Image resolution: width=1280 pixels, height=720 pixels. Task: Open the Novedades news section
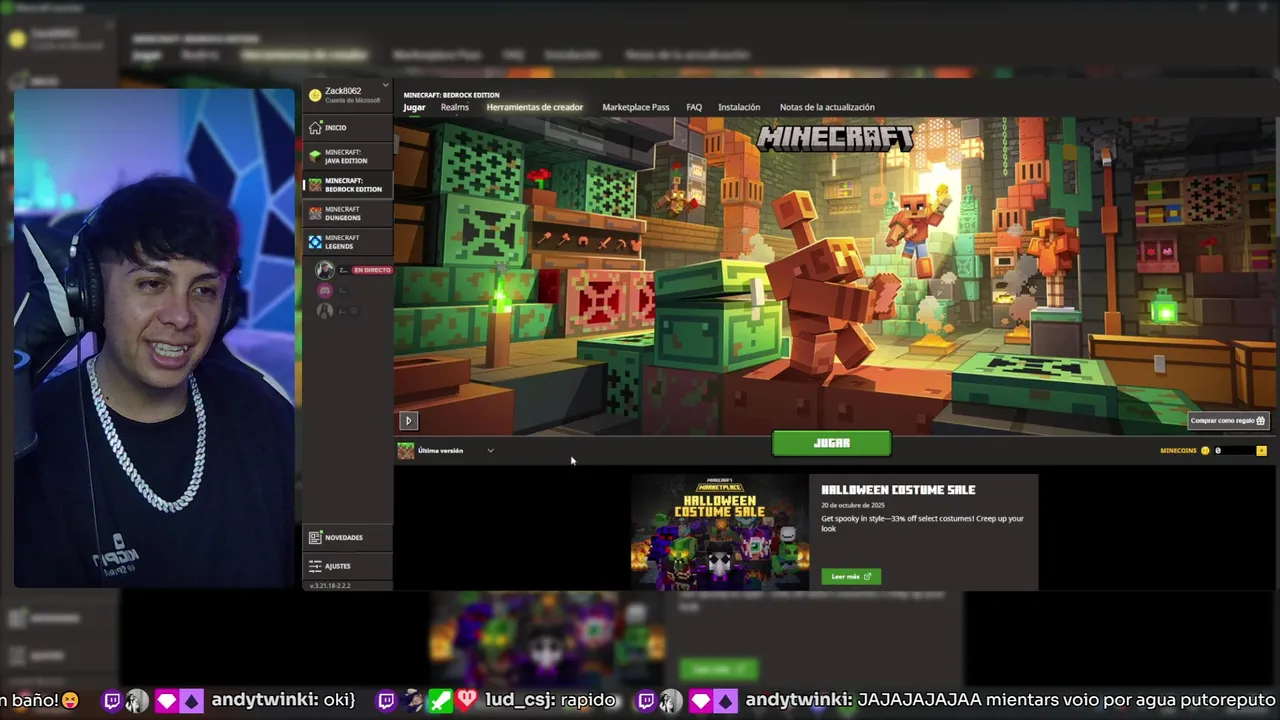click(347, 537)
